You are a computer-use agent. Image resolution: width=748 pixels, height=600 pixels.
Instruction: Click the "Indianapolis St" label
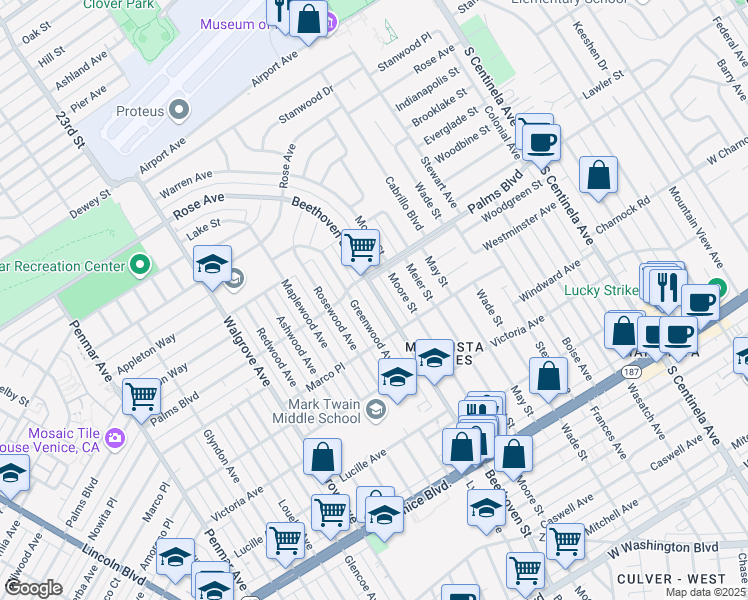(427, 89)
